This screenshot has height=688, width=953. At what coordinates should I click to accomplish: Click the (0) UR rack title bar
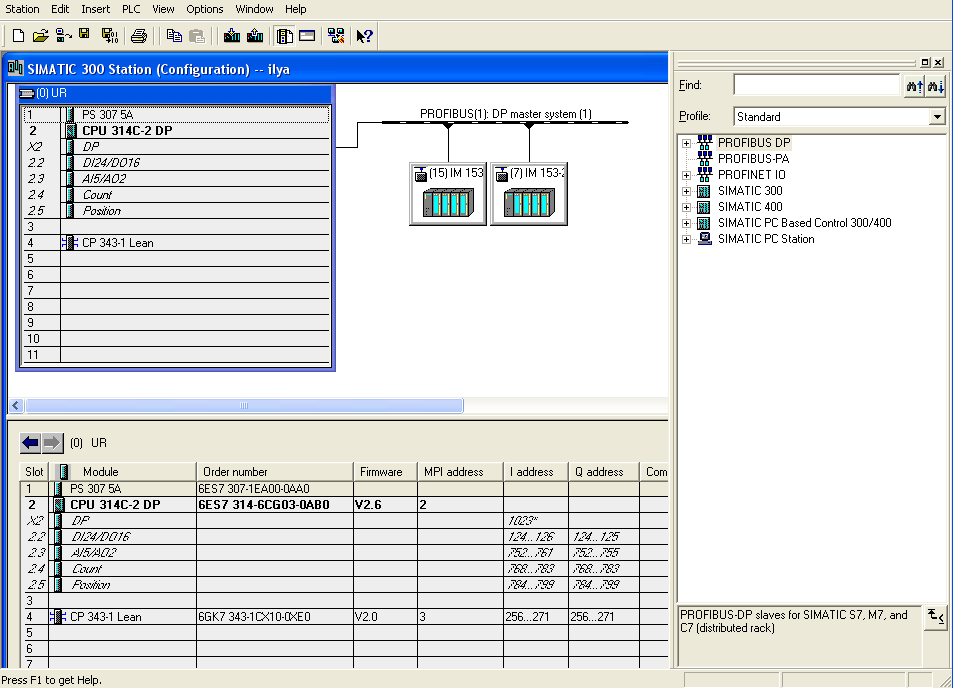175,93
